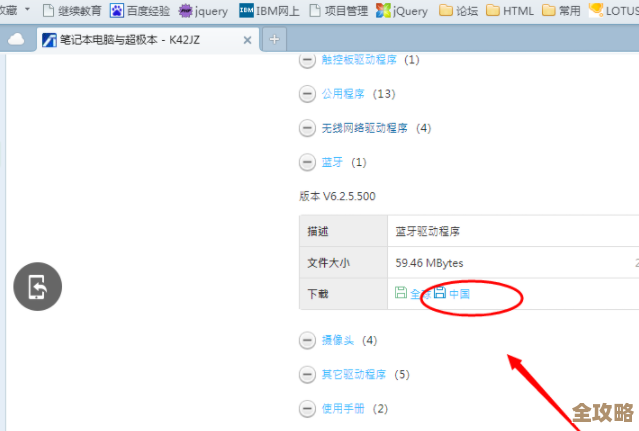Viewport: 639px width, 431px height.
Task: Collapse the 触控板驱动程序 section
Action: click(x=307, y=60)
